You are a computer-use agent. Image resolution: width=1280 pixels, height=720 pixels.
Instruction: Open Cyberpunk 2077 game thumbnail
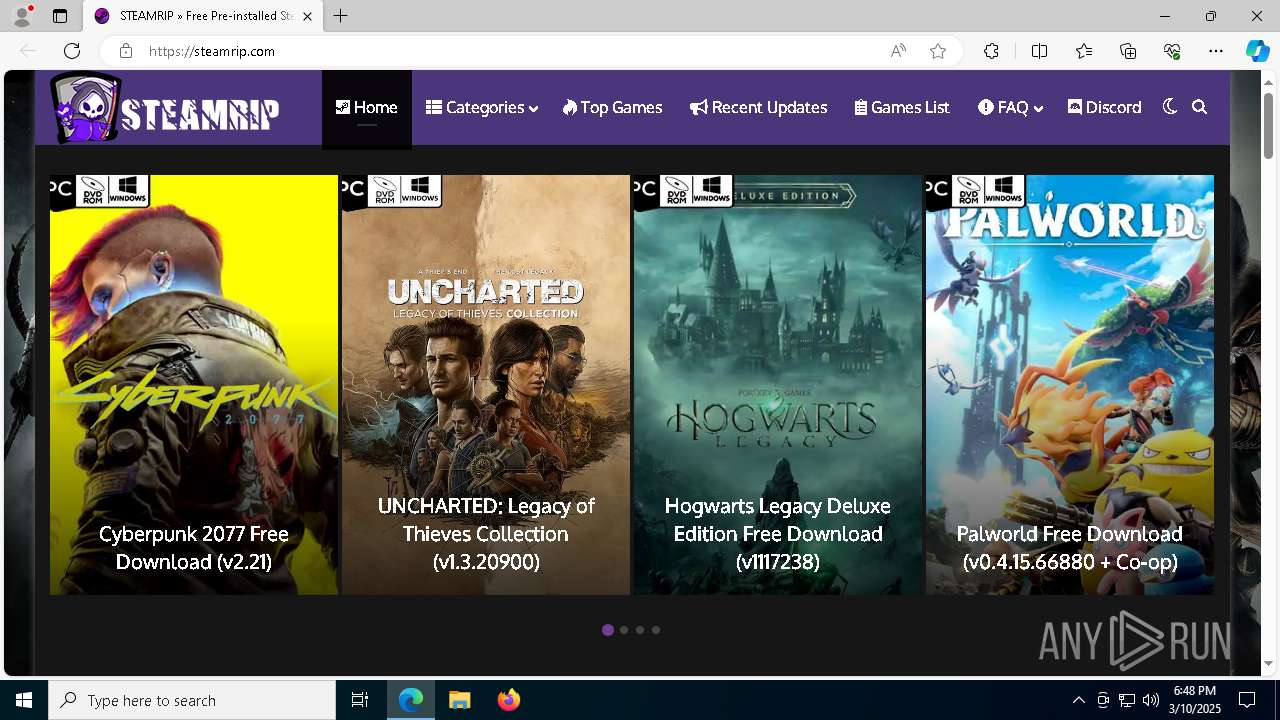[194, 385]
